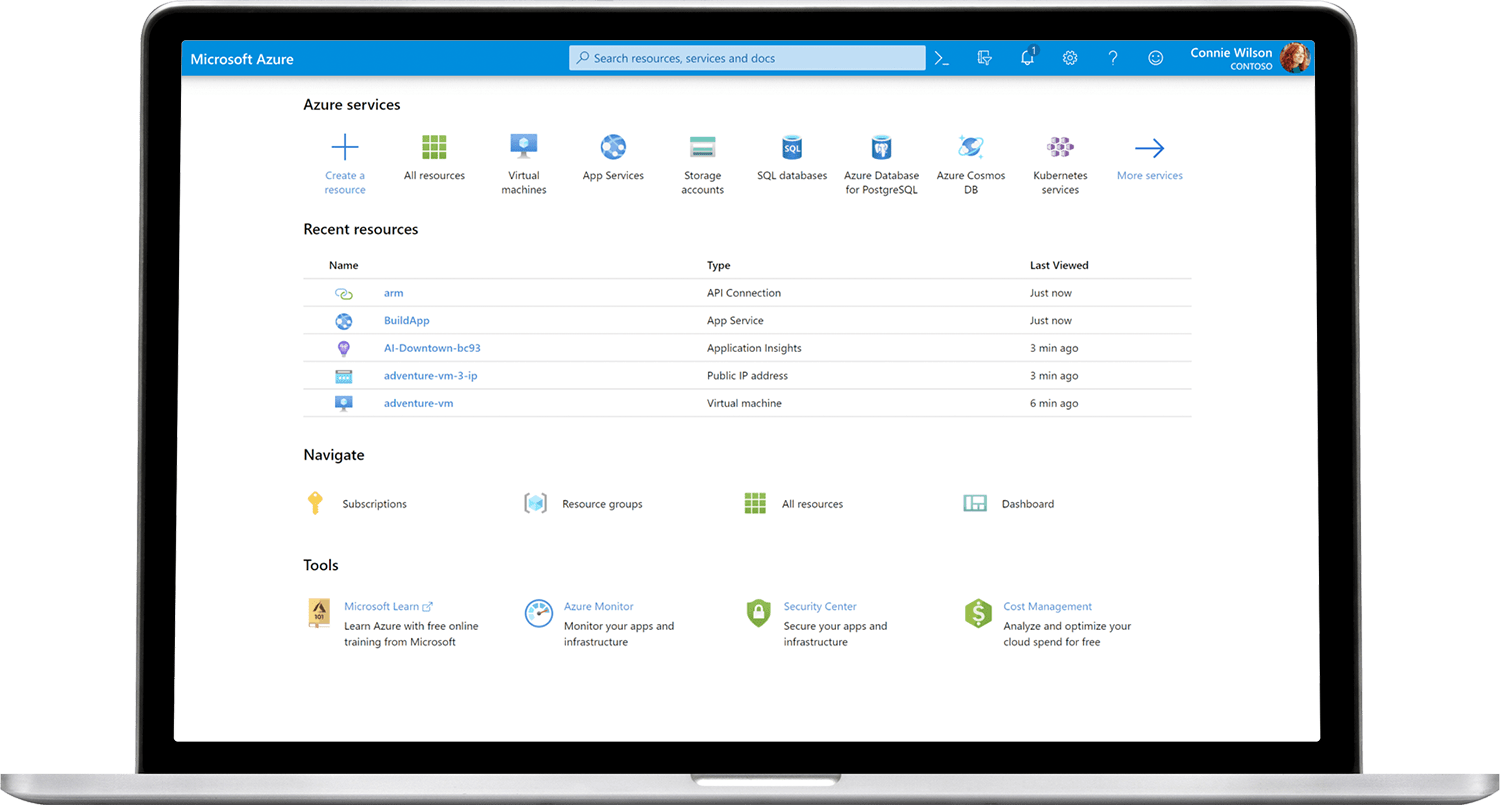Click the adventure-vm virtual machine icon

pos(344,403)
